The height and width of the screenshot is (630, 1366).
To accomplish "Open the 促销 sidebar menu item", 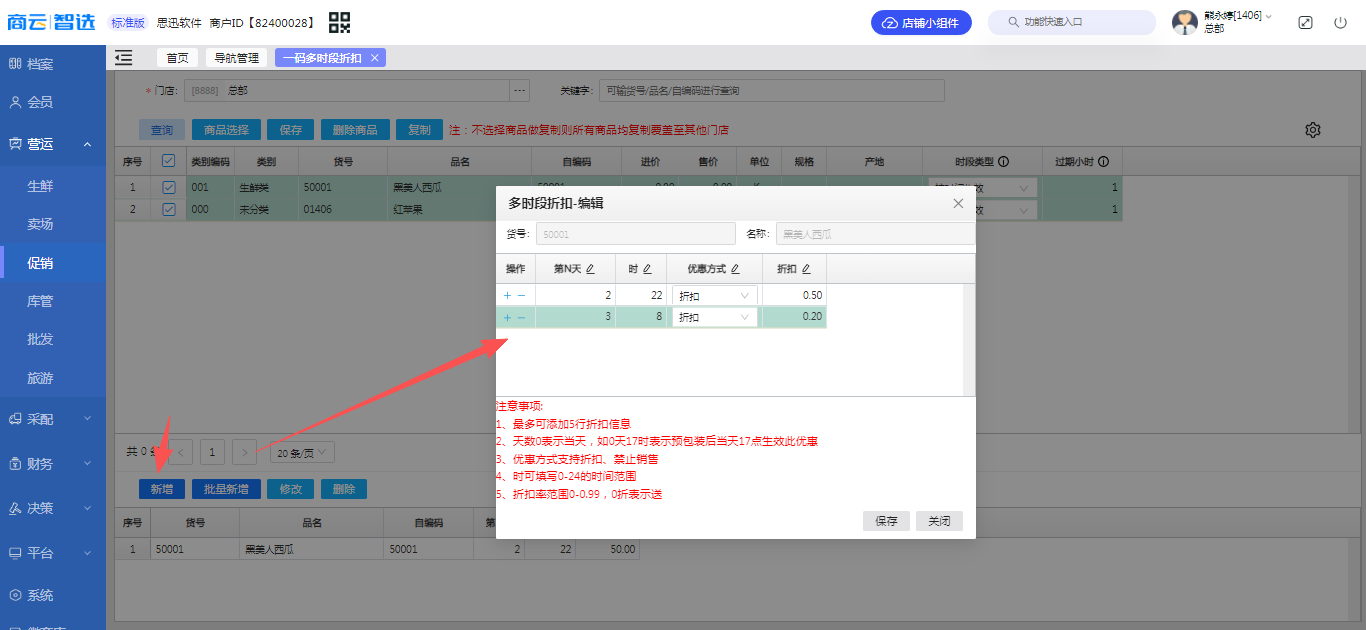I will point(40,263).
